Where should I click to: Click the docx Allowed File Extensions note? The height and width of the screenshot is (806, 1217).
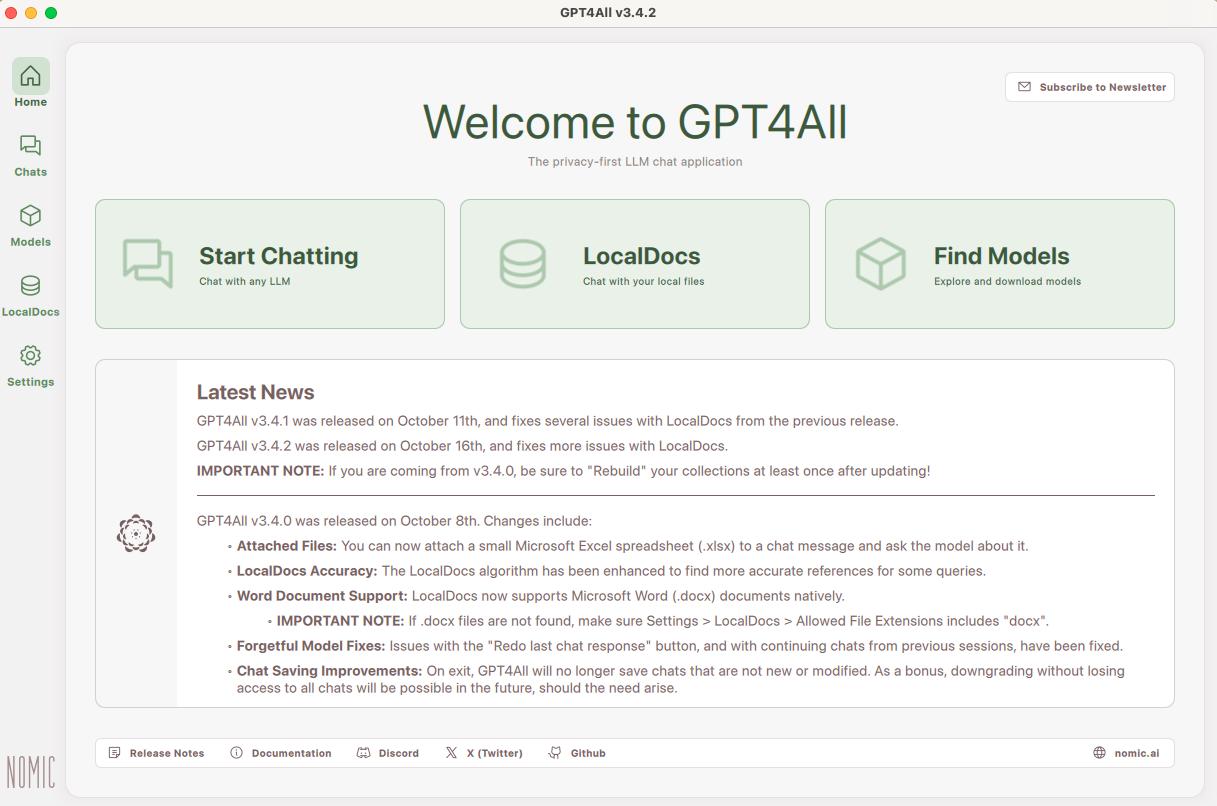click(x=663, y=621)
